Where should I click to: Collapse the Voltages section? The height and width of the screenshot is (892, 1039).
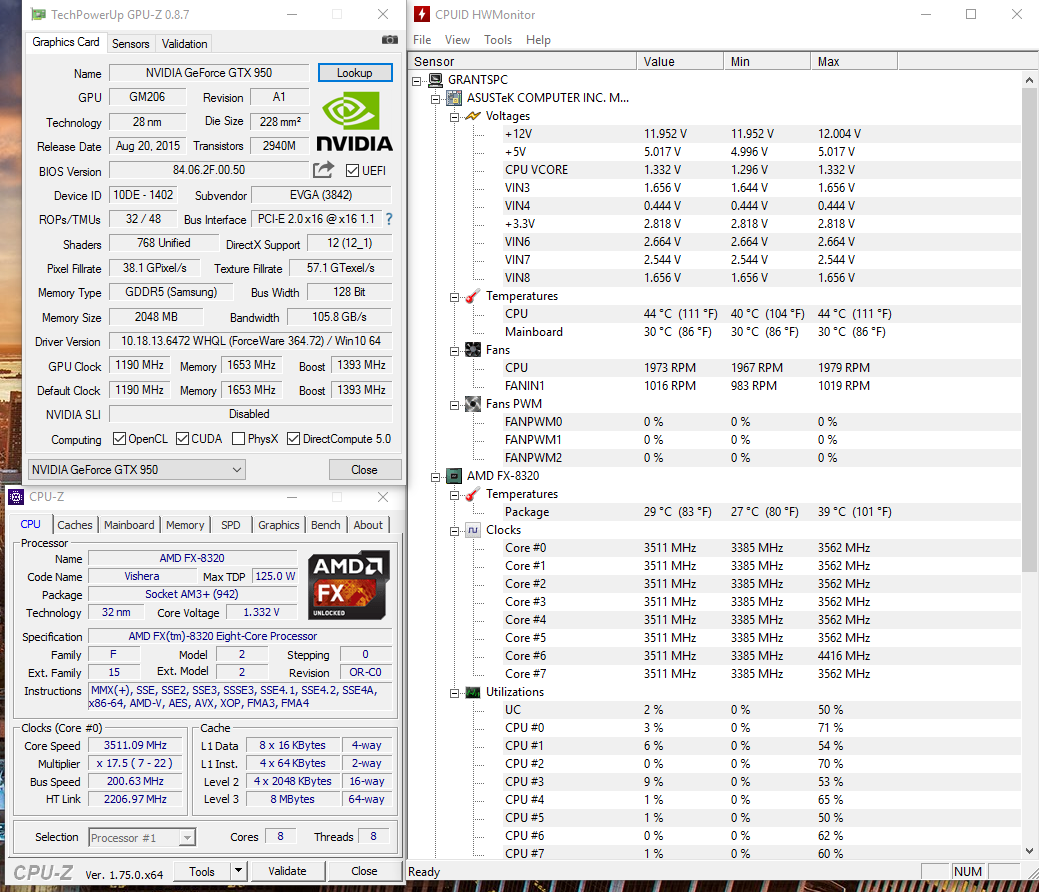[455, 117]
